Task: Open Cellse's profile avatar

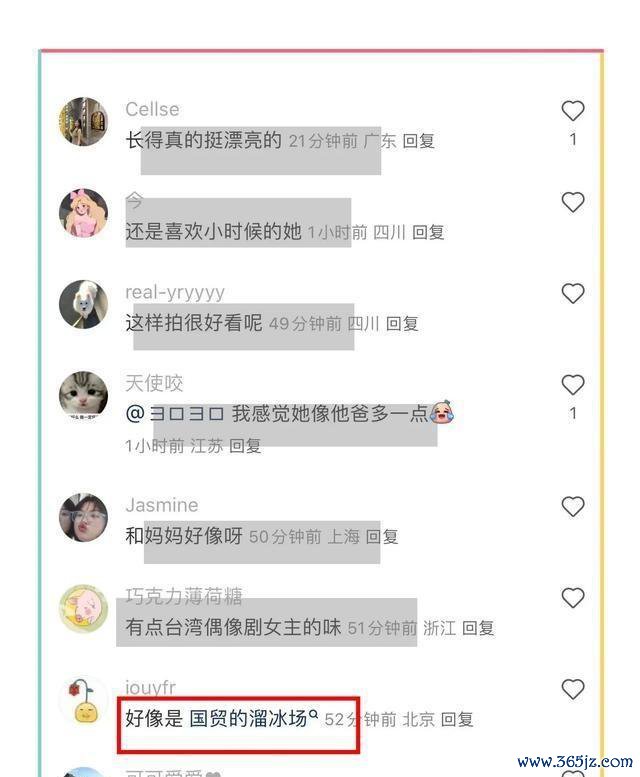Action: pyautogui.click(x=83, y=121)
